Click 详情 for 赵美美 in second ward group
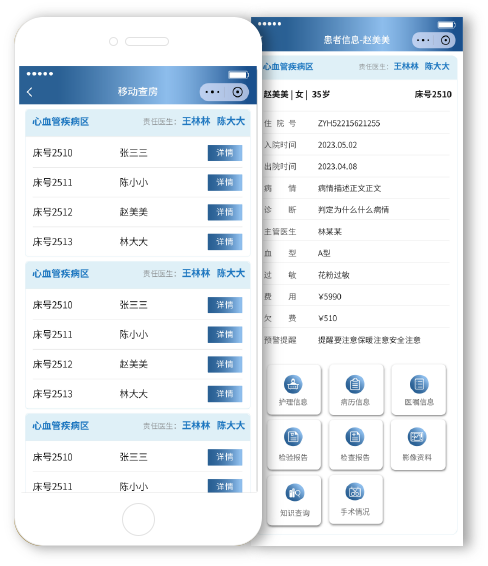The image size is (488, 566). click(x=225, y=364)
